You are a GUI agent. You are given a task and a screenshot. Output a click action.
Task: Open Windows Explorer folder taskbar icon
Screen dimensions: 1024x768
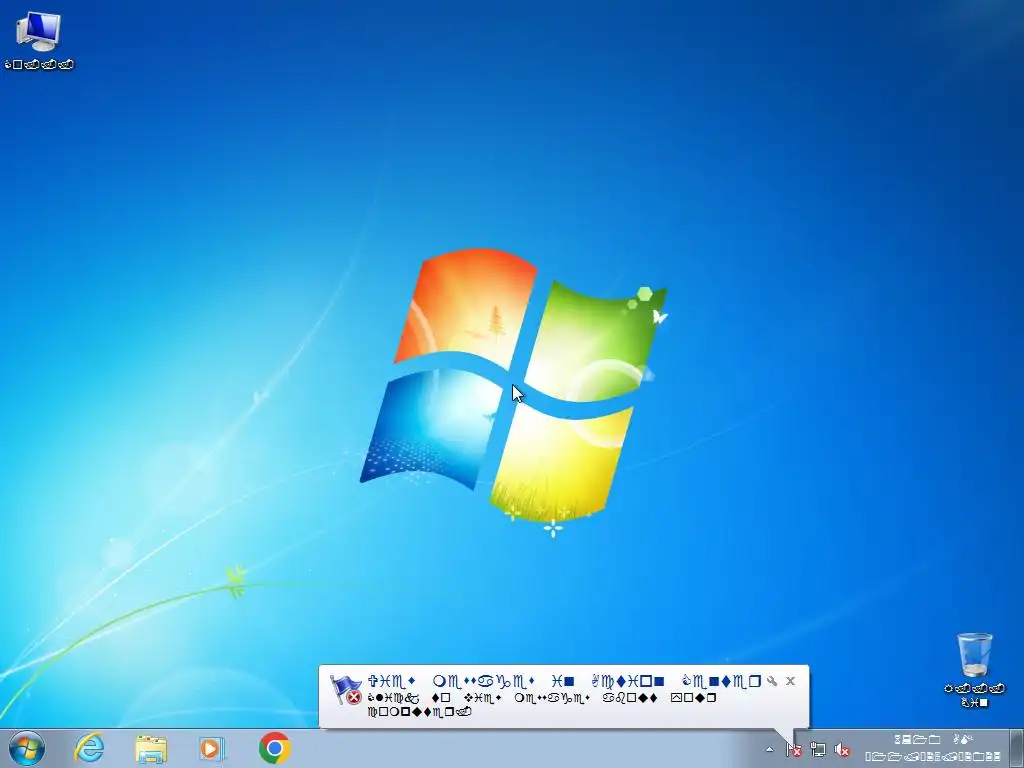151,748
